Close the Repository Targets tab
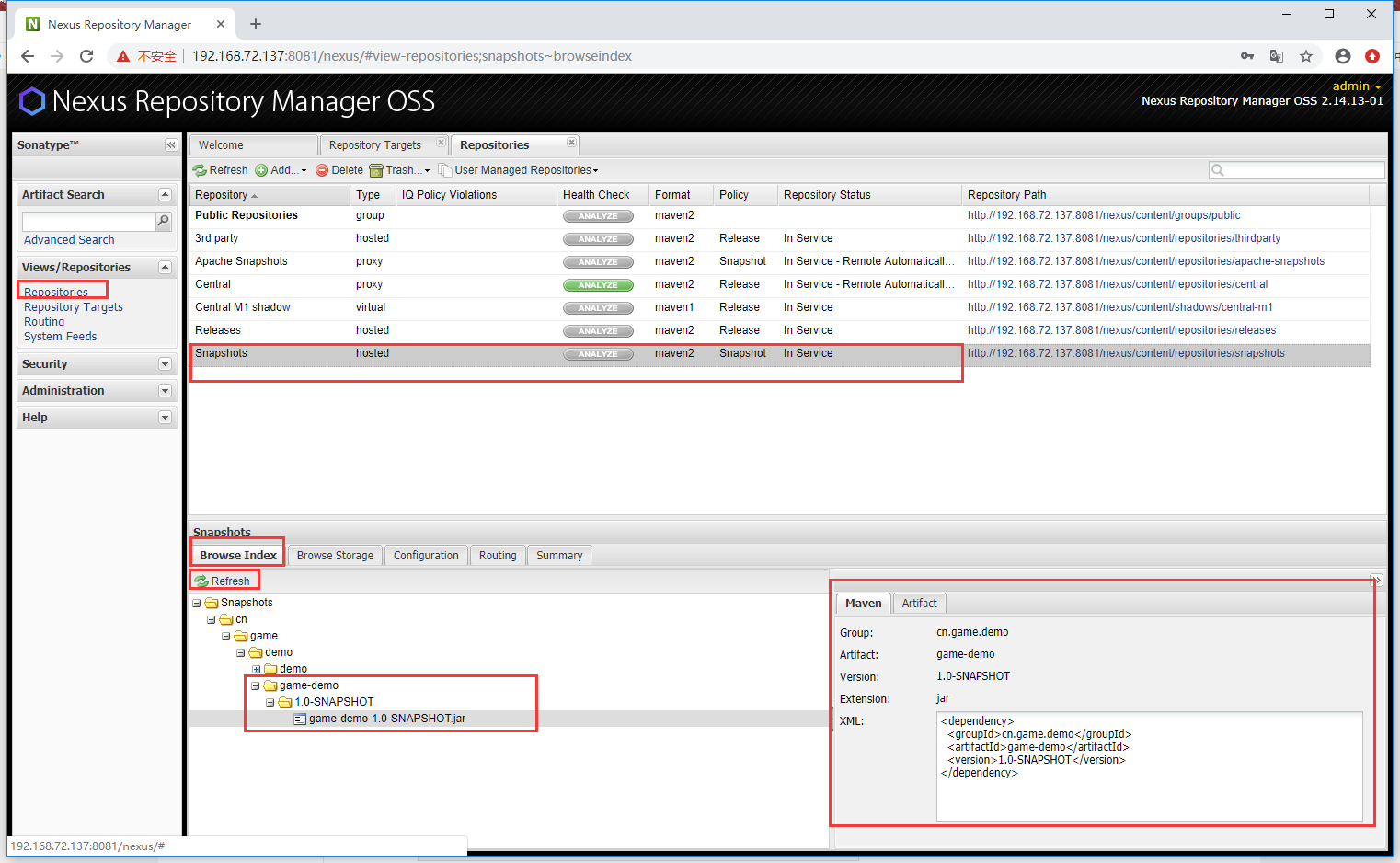Image resolution: width=1400 pixels, height=863 pixels. [441, 143]
